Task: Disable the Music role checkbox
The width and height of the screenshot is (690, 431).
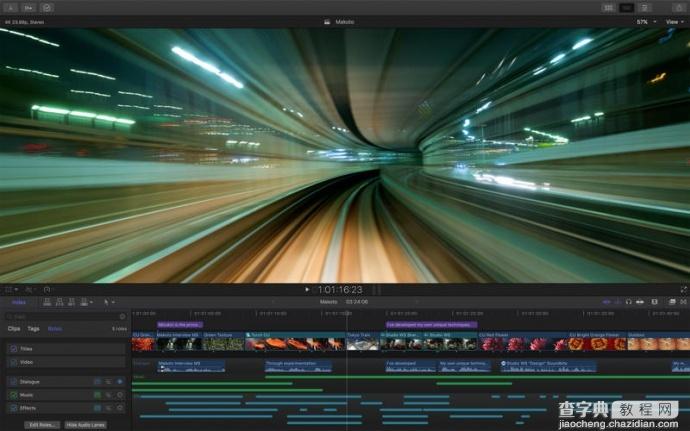Action: (13, 395)
